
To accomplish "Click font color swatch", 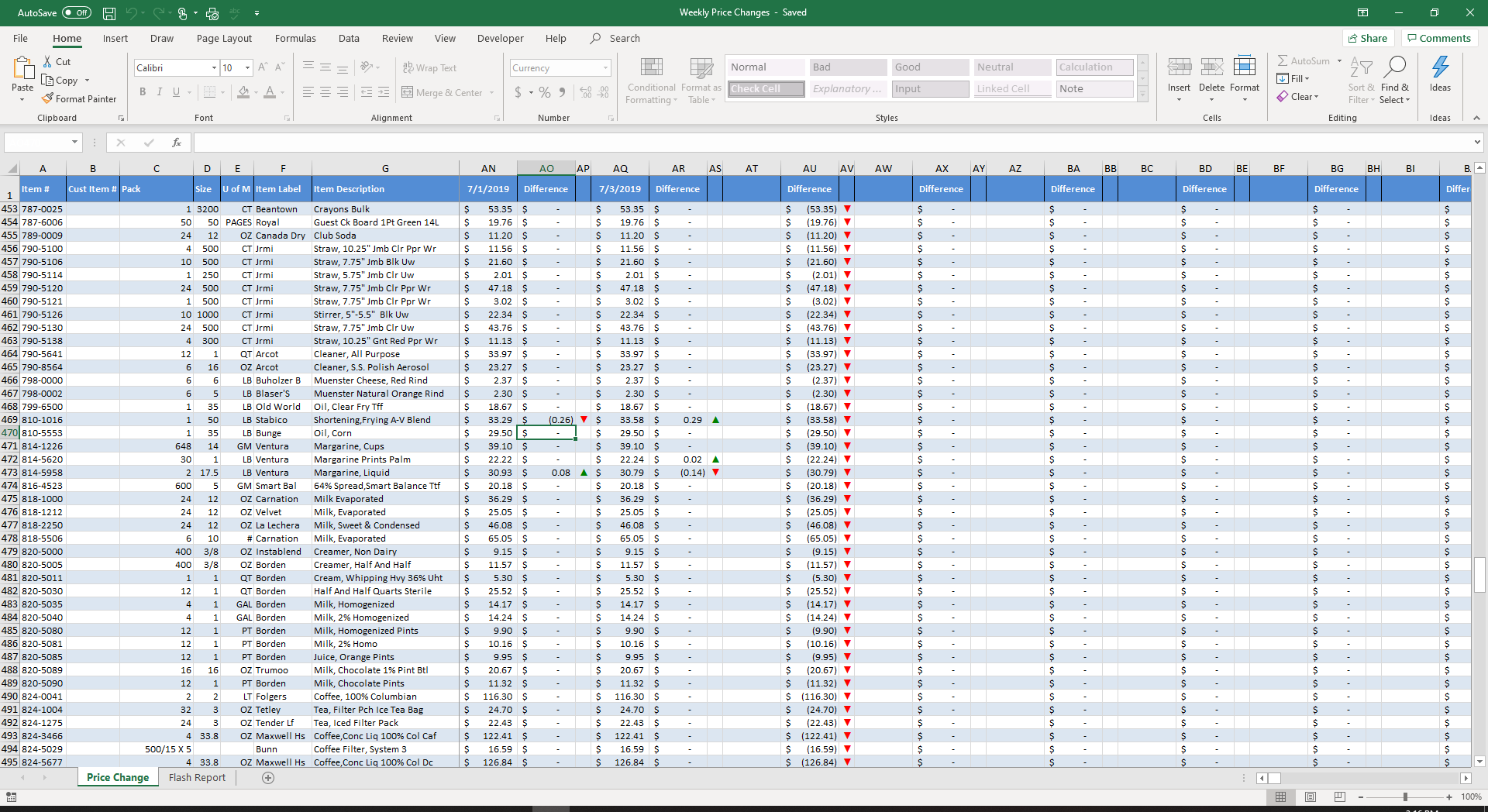I will click(x=270, y=92).
